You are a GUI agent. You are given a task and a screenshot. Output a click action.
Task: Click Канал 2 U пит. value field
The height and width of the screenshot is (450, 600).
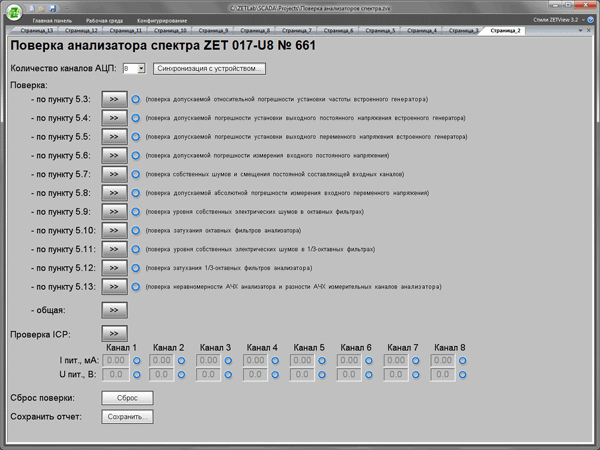point(162,375)
